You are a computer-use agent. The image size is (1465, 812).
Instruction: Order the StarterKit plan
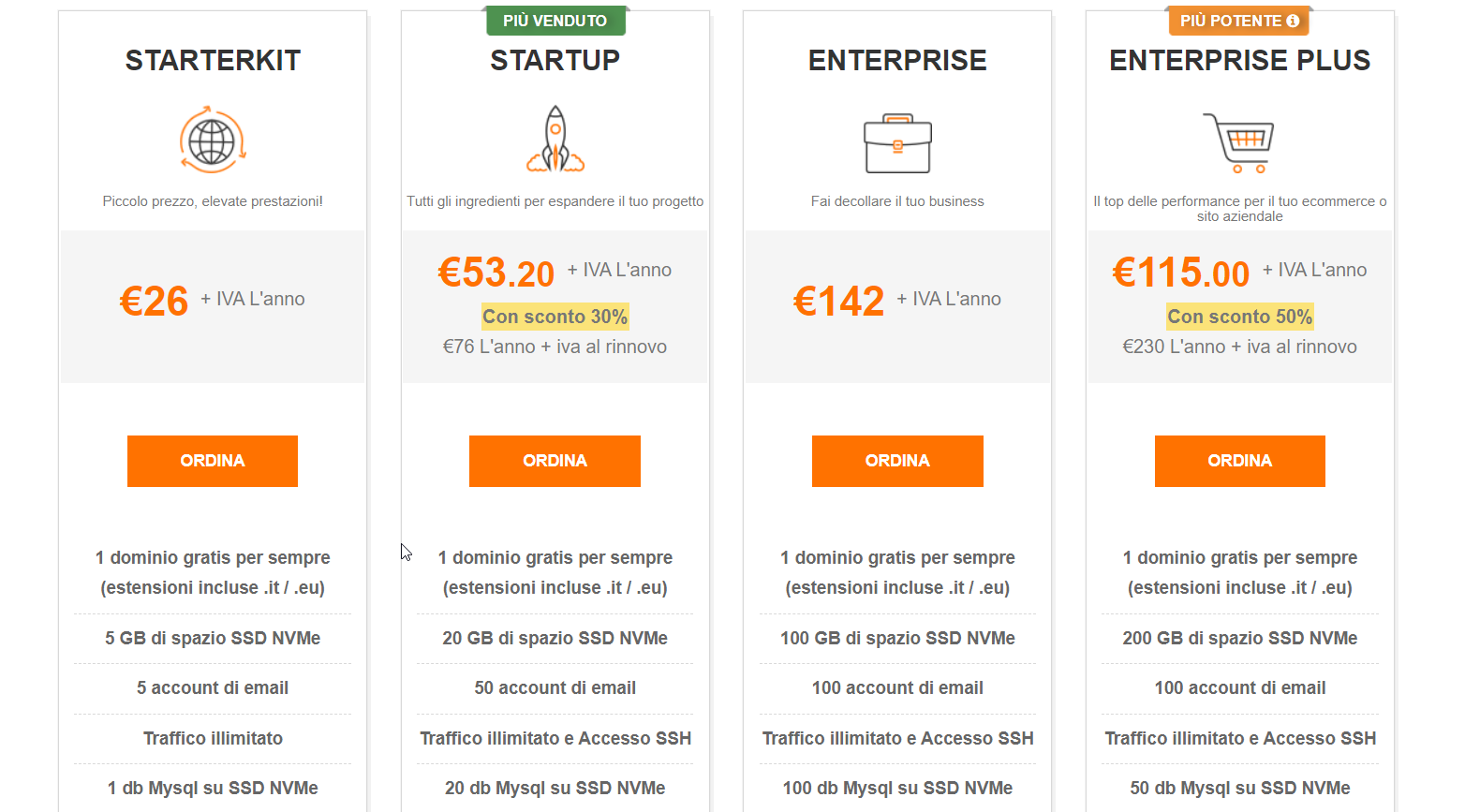[x=213, y=461]
